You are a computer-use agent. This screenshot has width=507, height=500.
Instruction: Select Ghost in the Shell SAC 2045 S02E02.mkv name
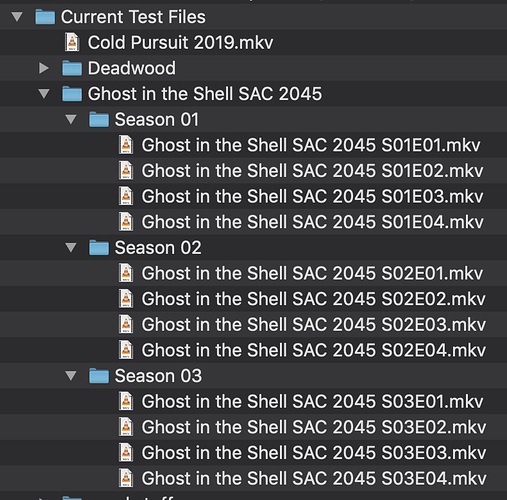point(314,299)
